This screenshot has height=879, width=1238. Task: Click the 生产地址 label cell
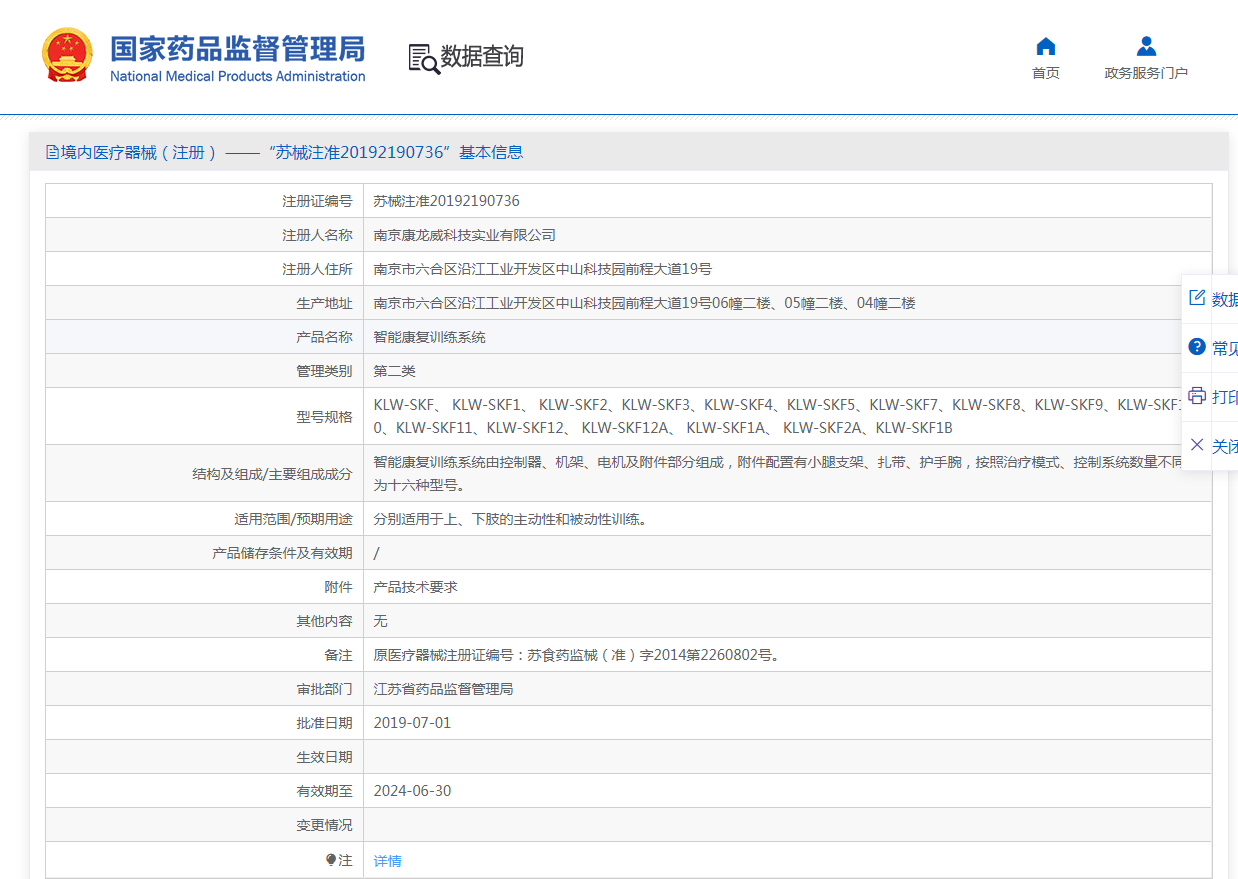204,303
